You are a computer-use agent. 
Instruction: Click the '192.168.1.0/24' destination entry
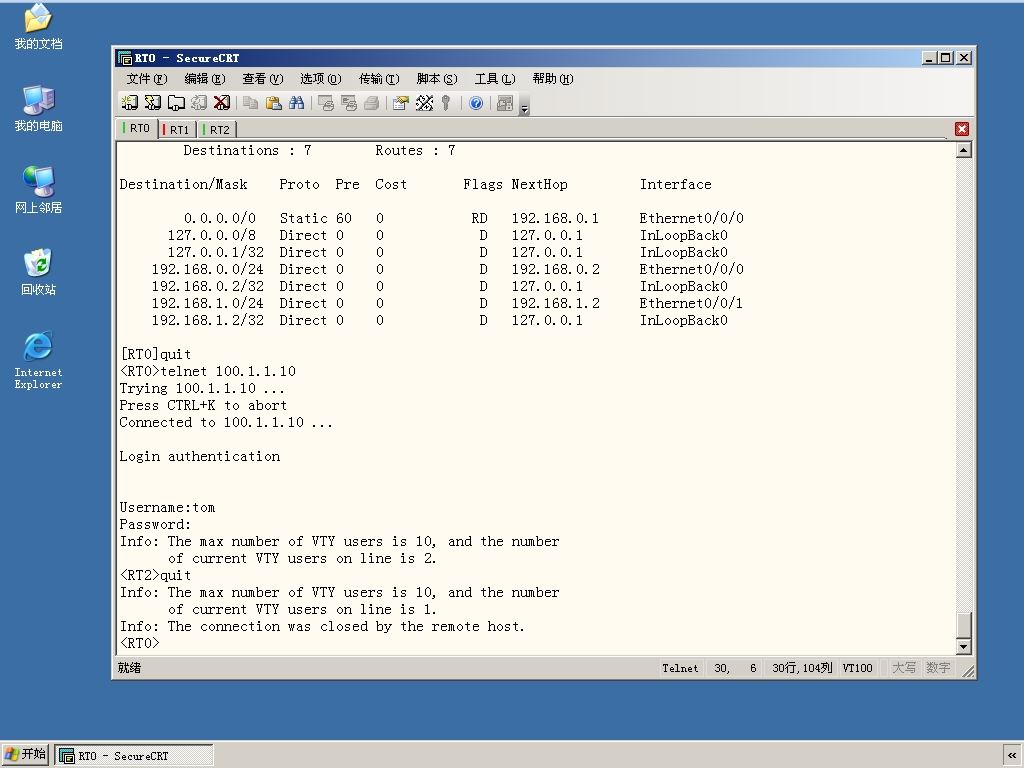[208, 304]
